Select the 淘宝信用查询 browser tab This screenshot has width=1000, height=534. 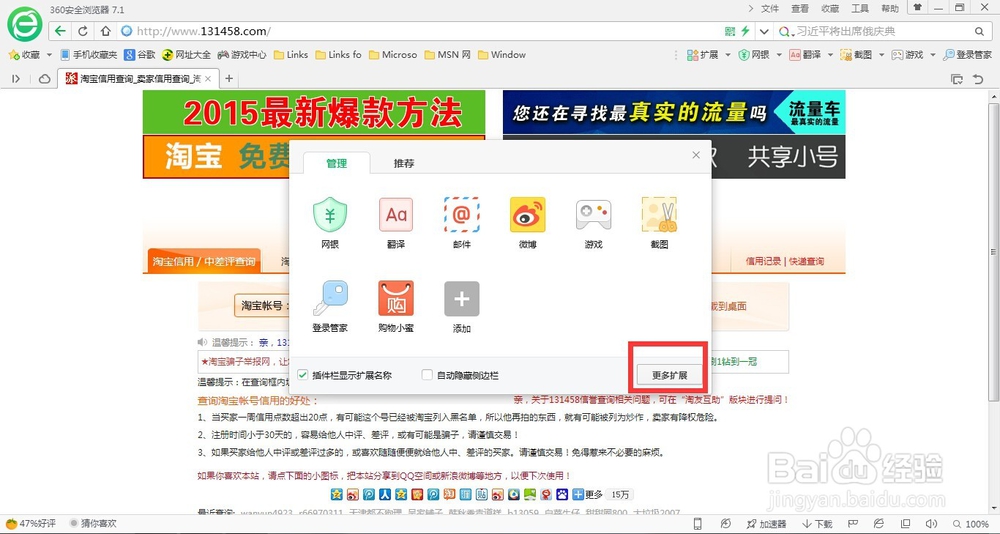[x=139, y=78]
